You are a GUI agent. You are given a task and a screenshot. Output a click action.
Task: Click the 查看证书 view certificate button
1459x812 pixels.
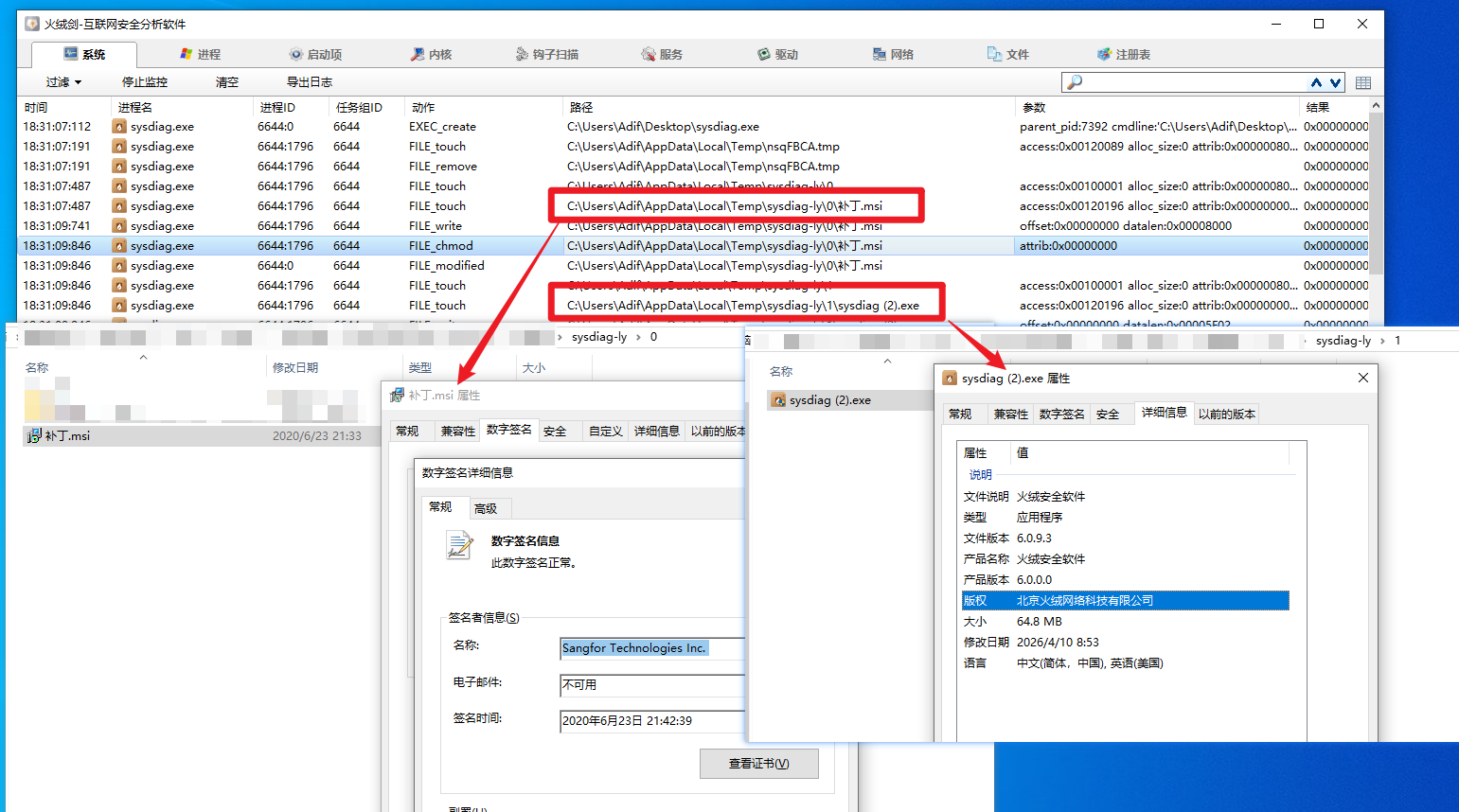coord(758,764)
